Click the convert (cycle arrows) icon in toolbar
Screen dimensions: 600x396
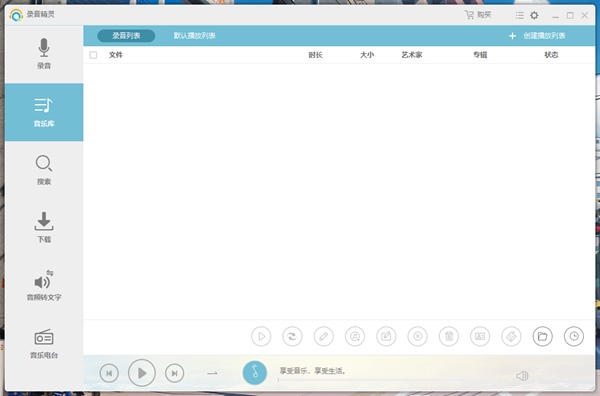click(292, 336)
